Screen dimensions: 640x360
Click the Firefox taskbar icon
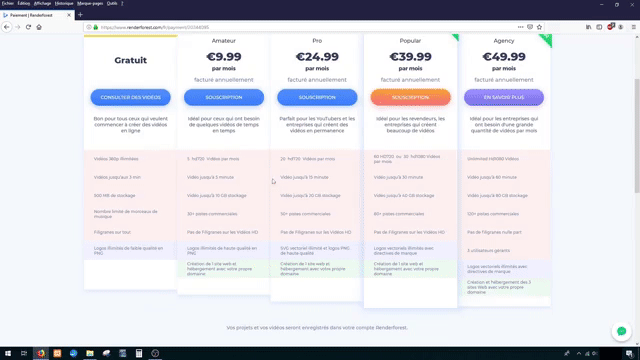[x=41, y=353]
